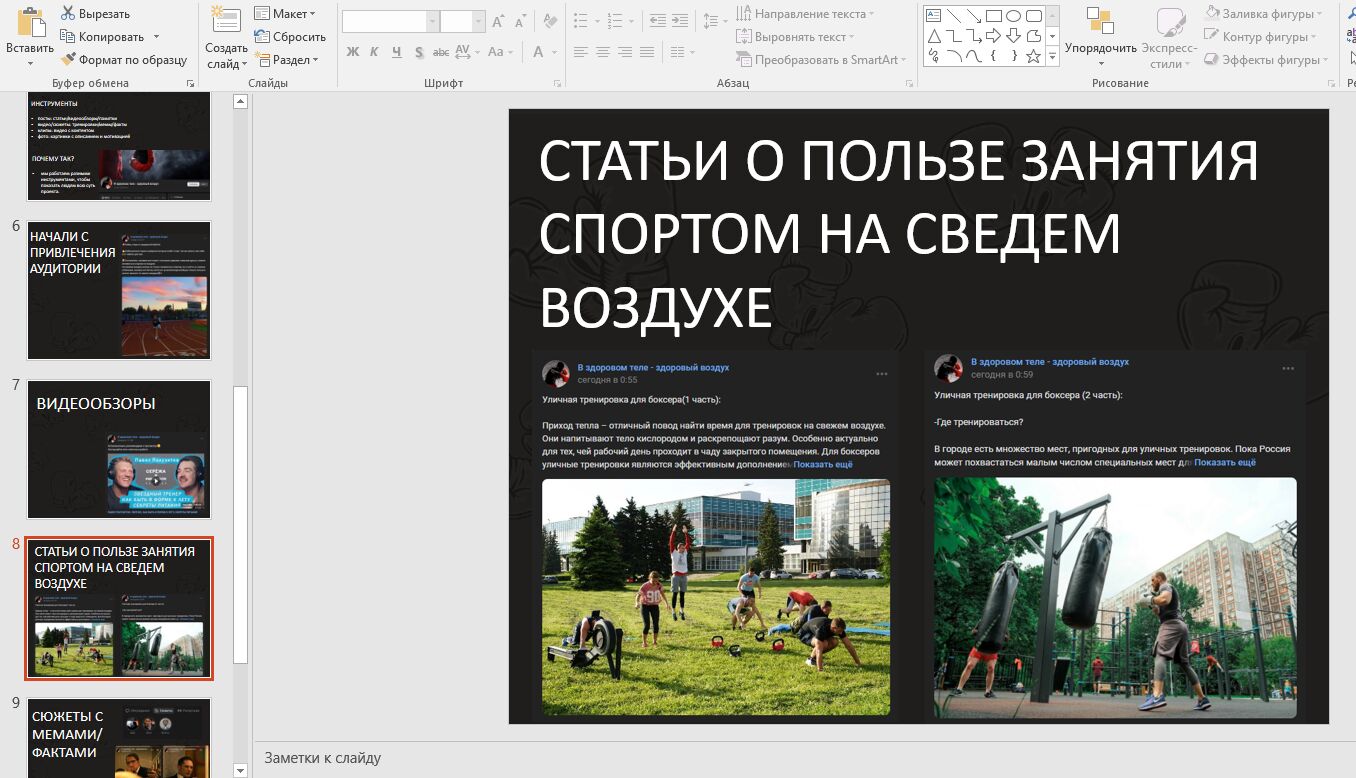Image resolution: width=1356 pixels, height=778 pixels.
Task: Open Преобразовать в SmartArt menu
Action: point(823,60)
